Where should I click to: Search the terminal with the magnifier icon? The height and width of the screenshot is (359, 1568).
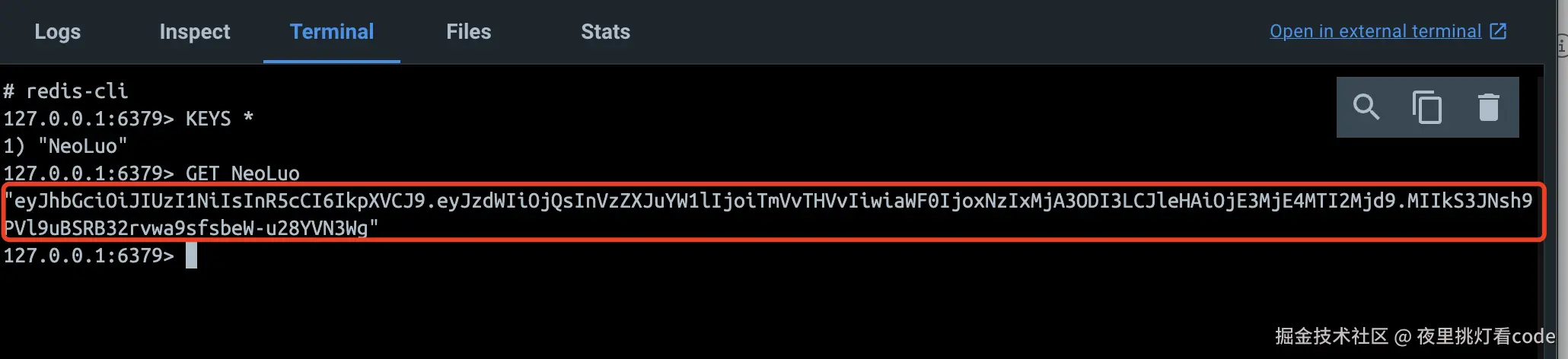pyautogui.click(x=1366, y=107)
